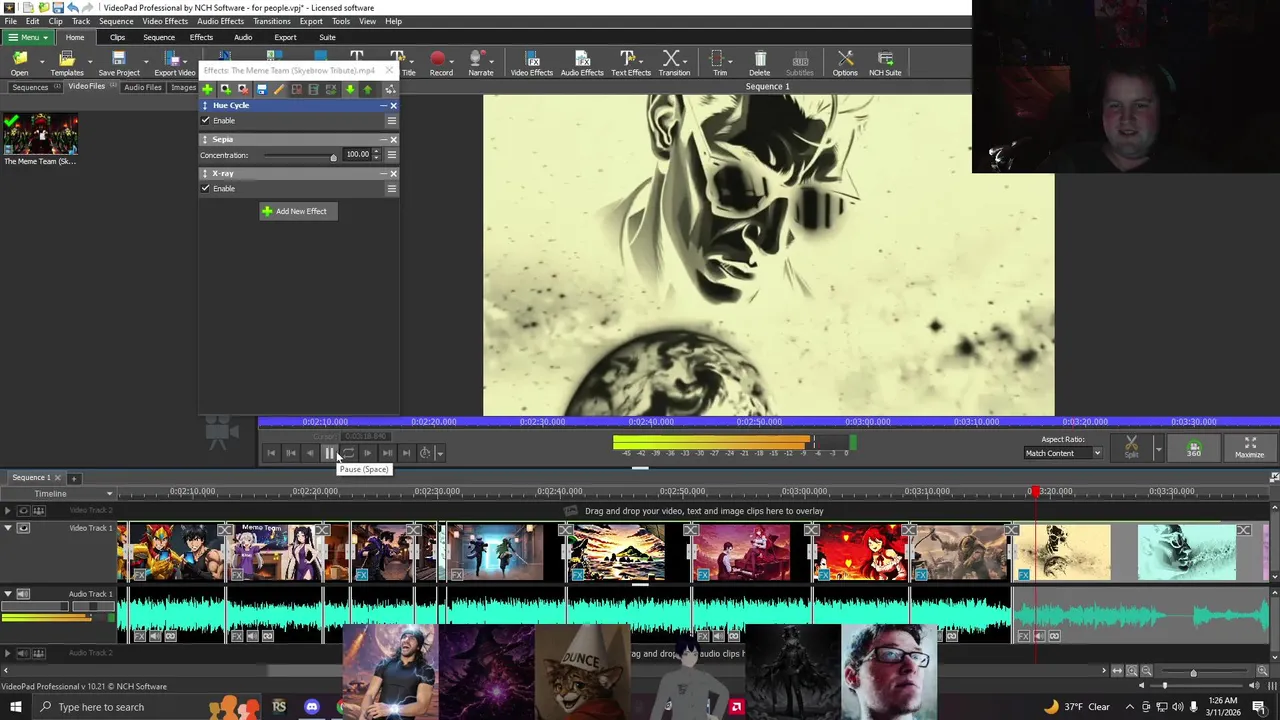1280x720 pixels.
Task: Click the green down arrow in Effects panel
Action: coord(350,90)
